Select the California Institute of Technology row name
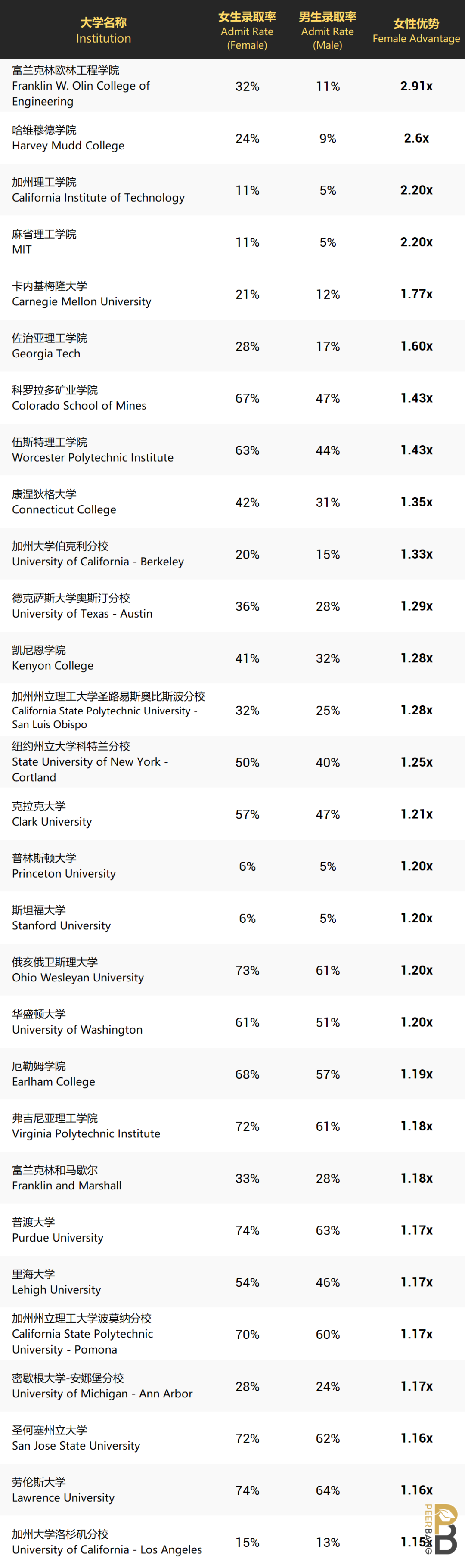The height and width of the screenshot is (1568, 465). click(98, 197)
